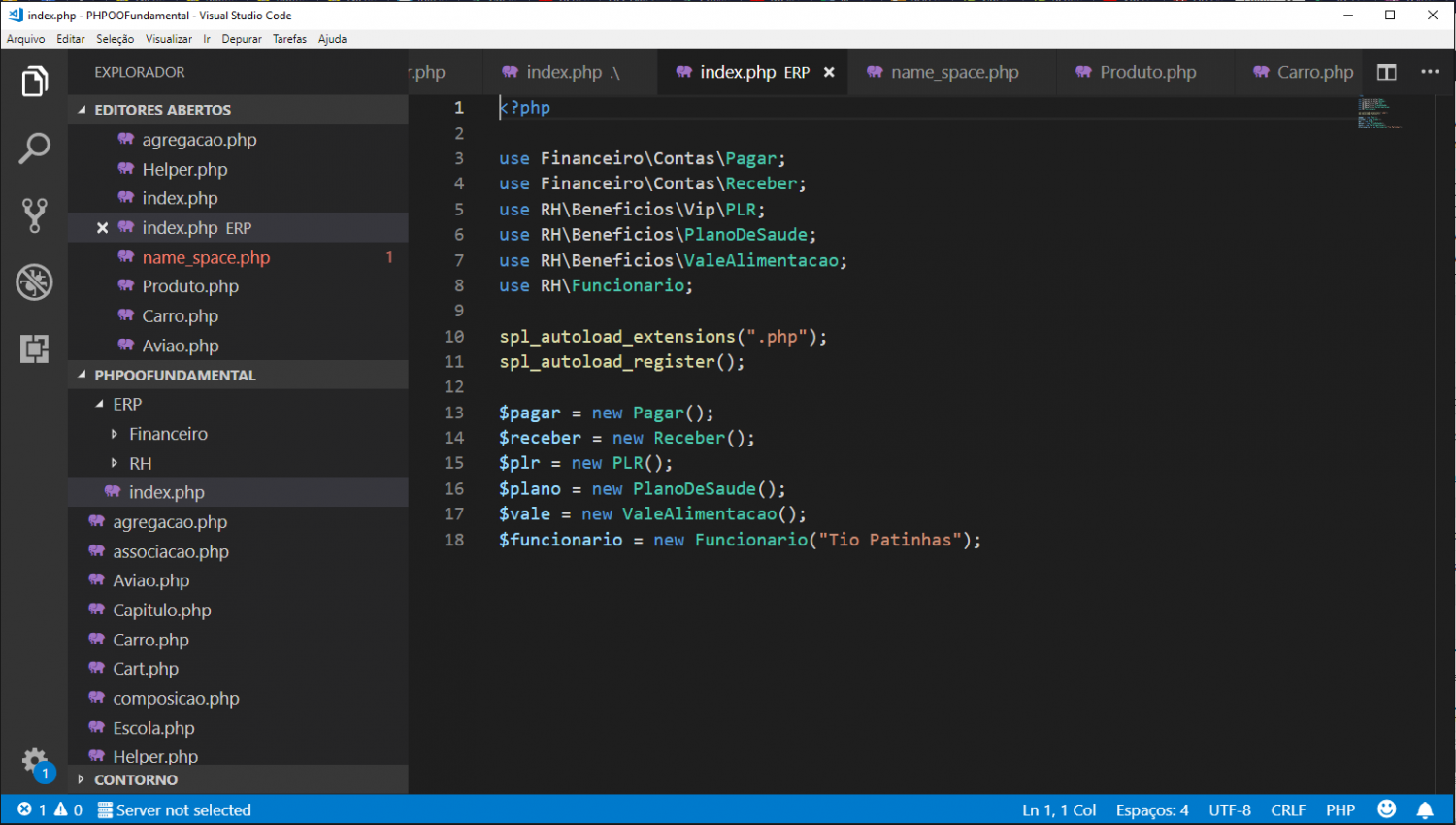Open the feedback smiley in status bar
Viewport: 1456px width, 825px height.
coord(1387,809)
